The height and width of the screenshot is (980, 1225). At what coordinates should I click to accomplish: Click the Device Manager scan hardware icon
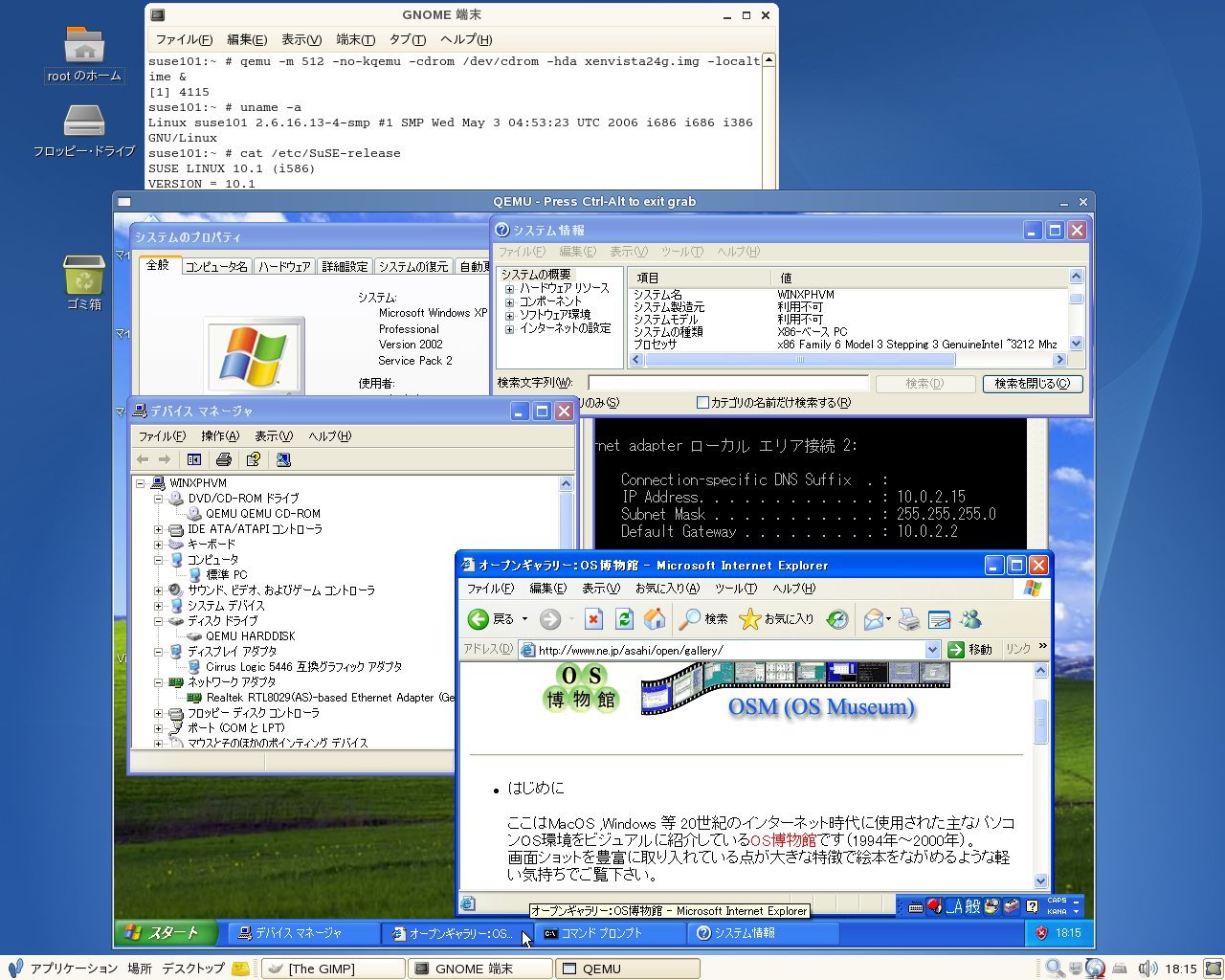283,459
